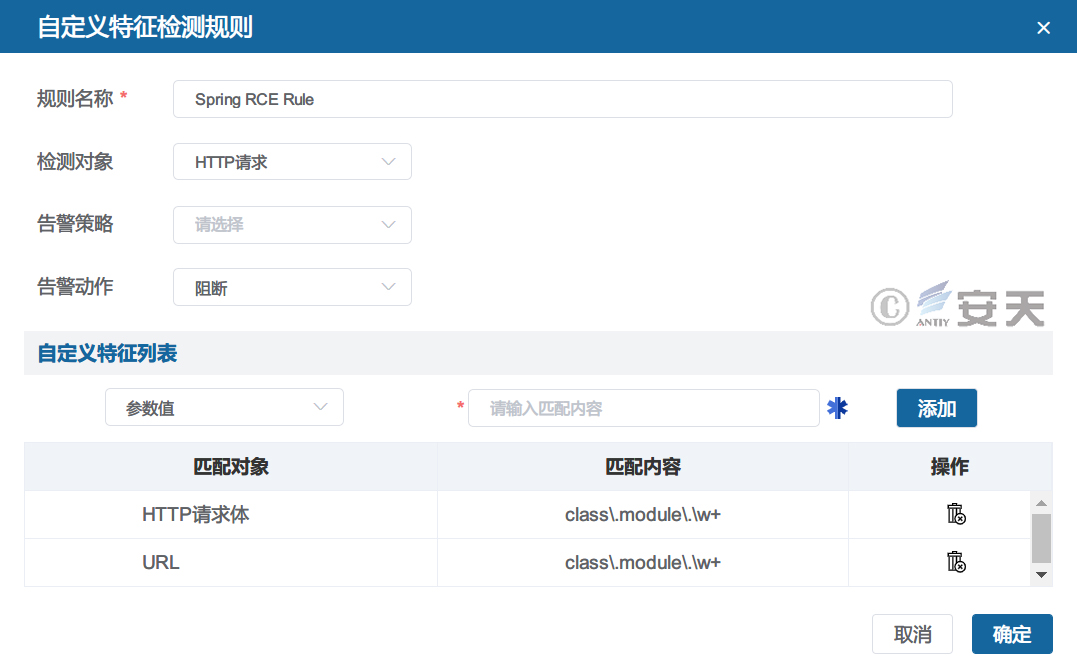The width and height of the screenshot is (1077, 667).
Task: Click the feature list scrollbar thumb
Action: (x=1041, y=538)
